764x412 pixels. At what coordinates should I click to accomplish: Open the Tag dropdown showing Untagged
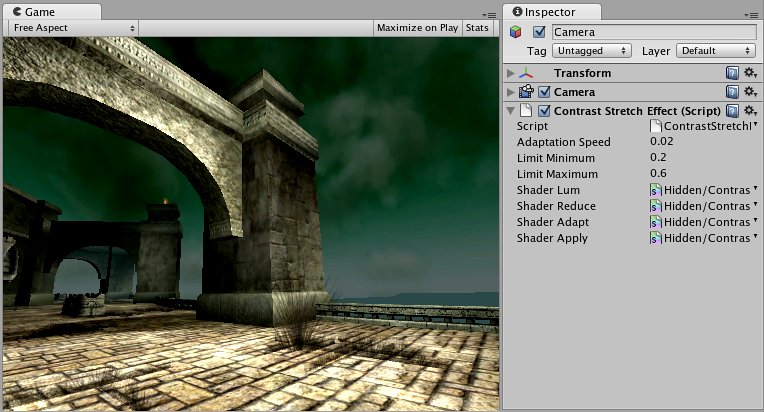[592, 50]
